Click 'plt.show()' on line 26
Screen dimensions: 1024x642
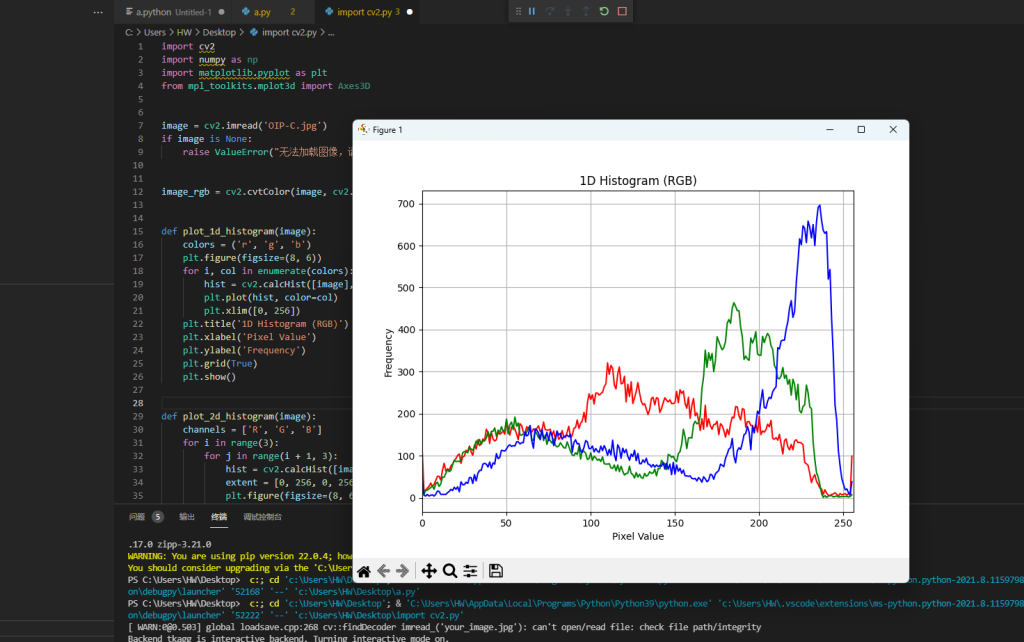(209, 376)
